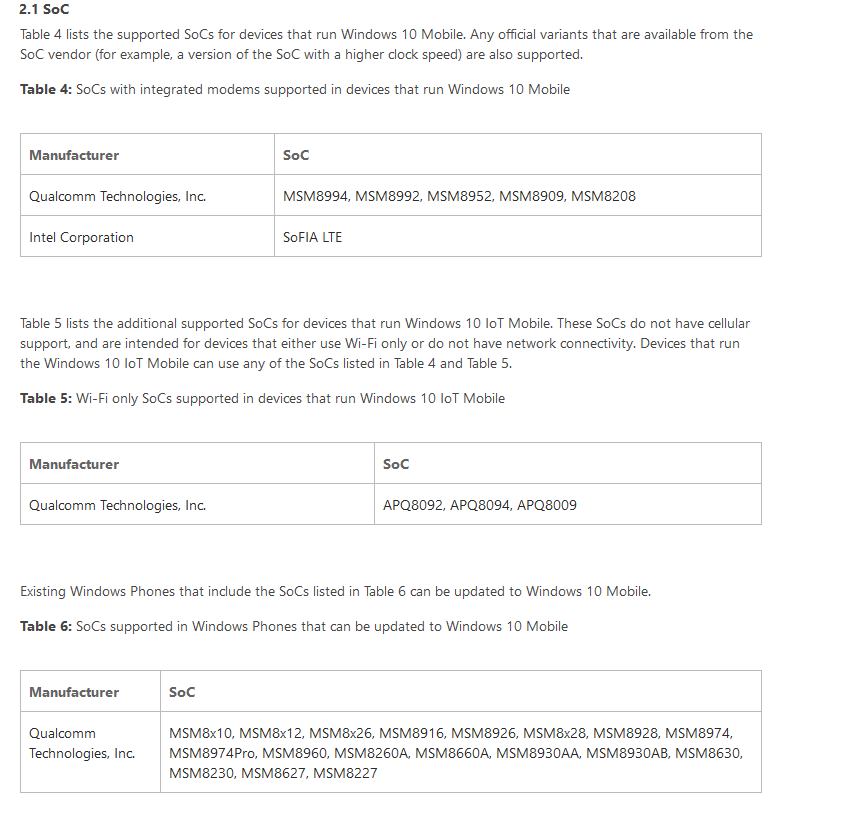Click the SoFIA LTE cell
Screen dimensions: 846x823
coord(518,236)
